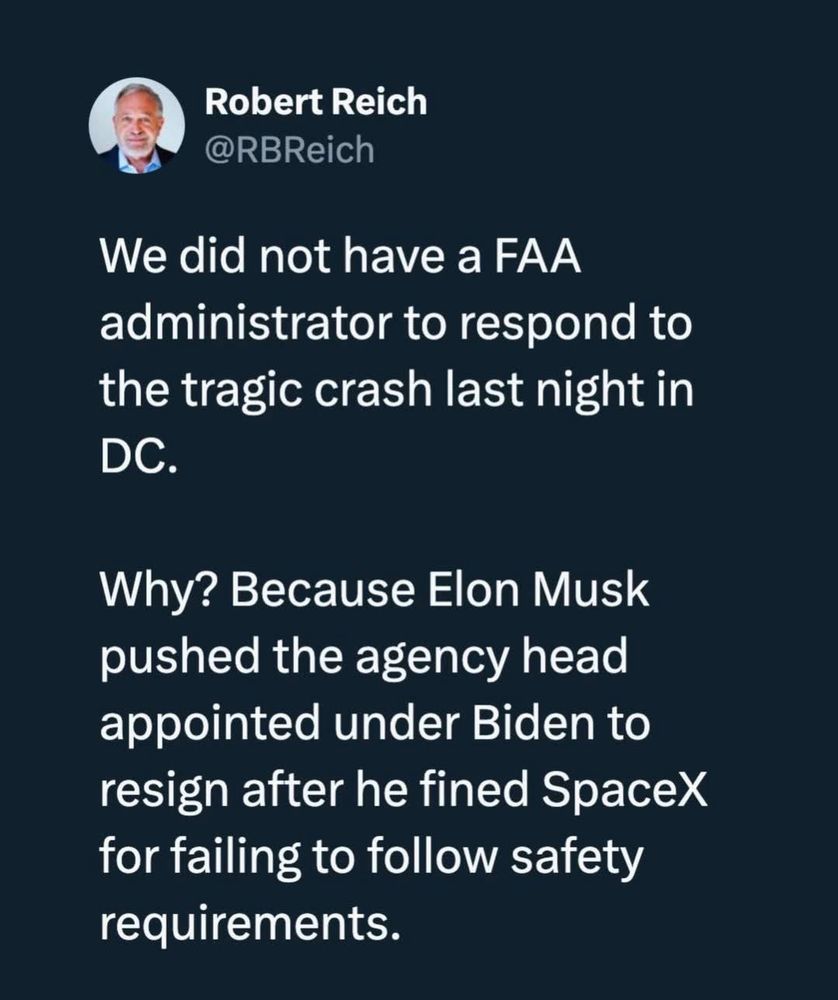Open Robert Reich's profile picture

pyautogui.click(x=136, y=126)
